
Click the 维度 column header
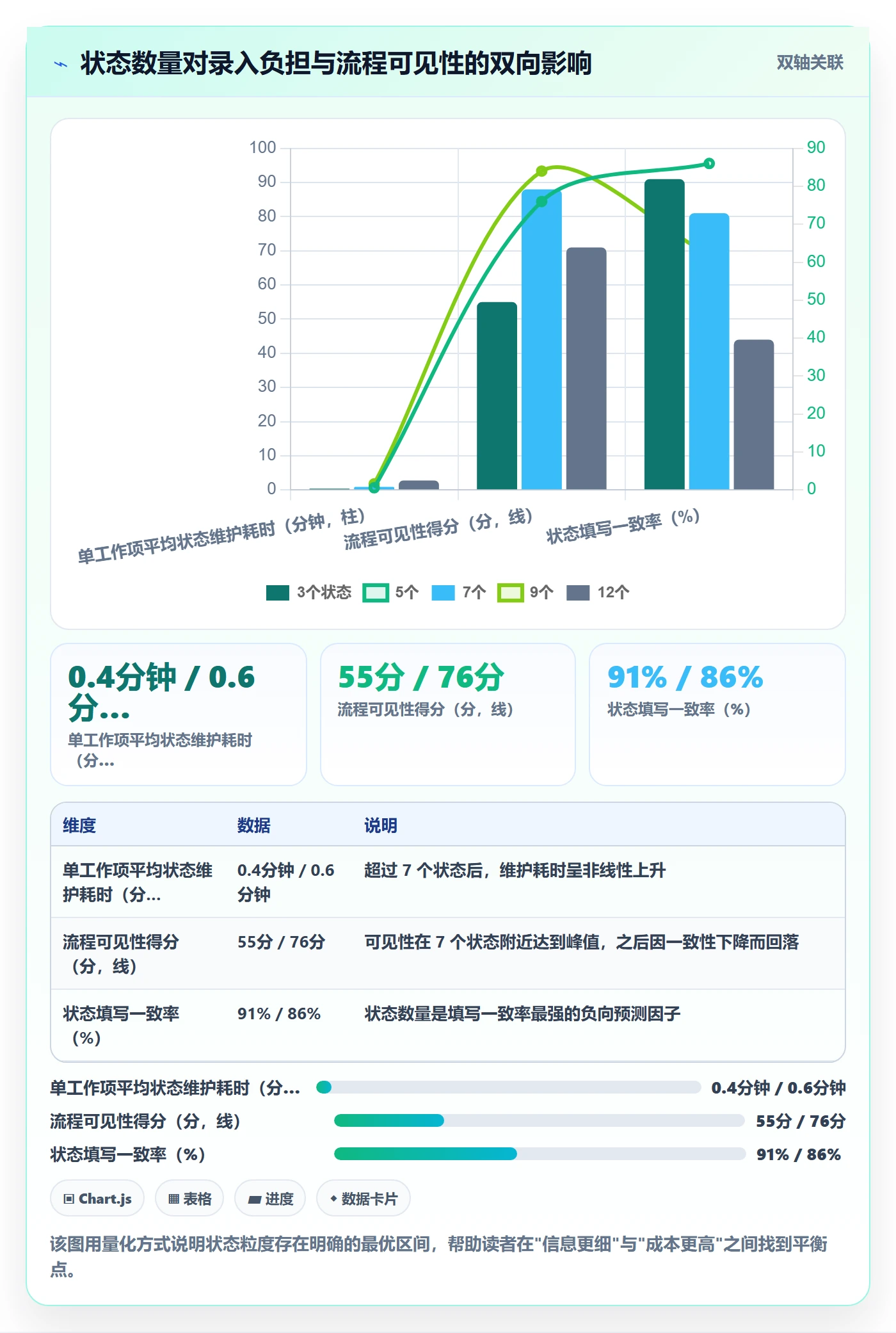coord(79,825)
